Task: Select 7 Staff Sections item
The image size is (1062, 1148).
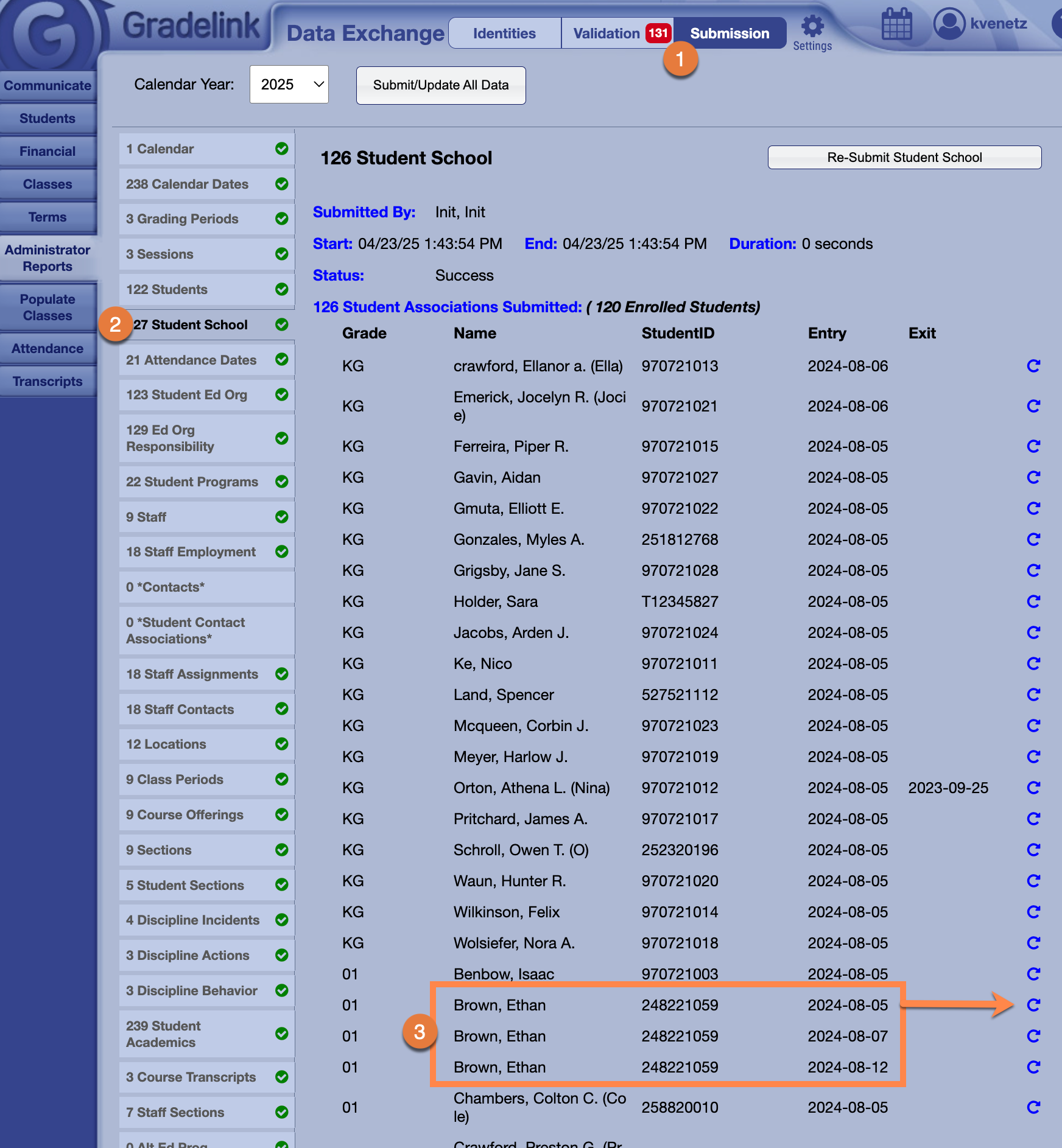Action: 207,1113
